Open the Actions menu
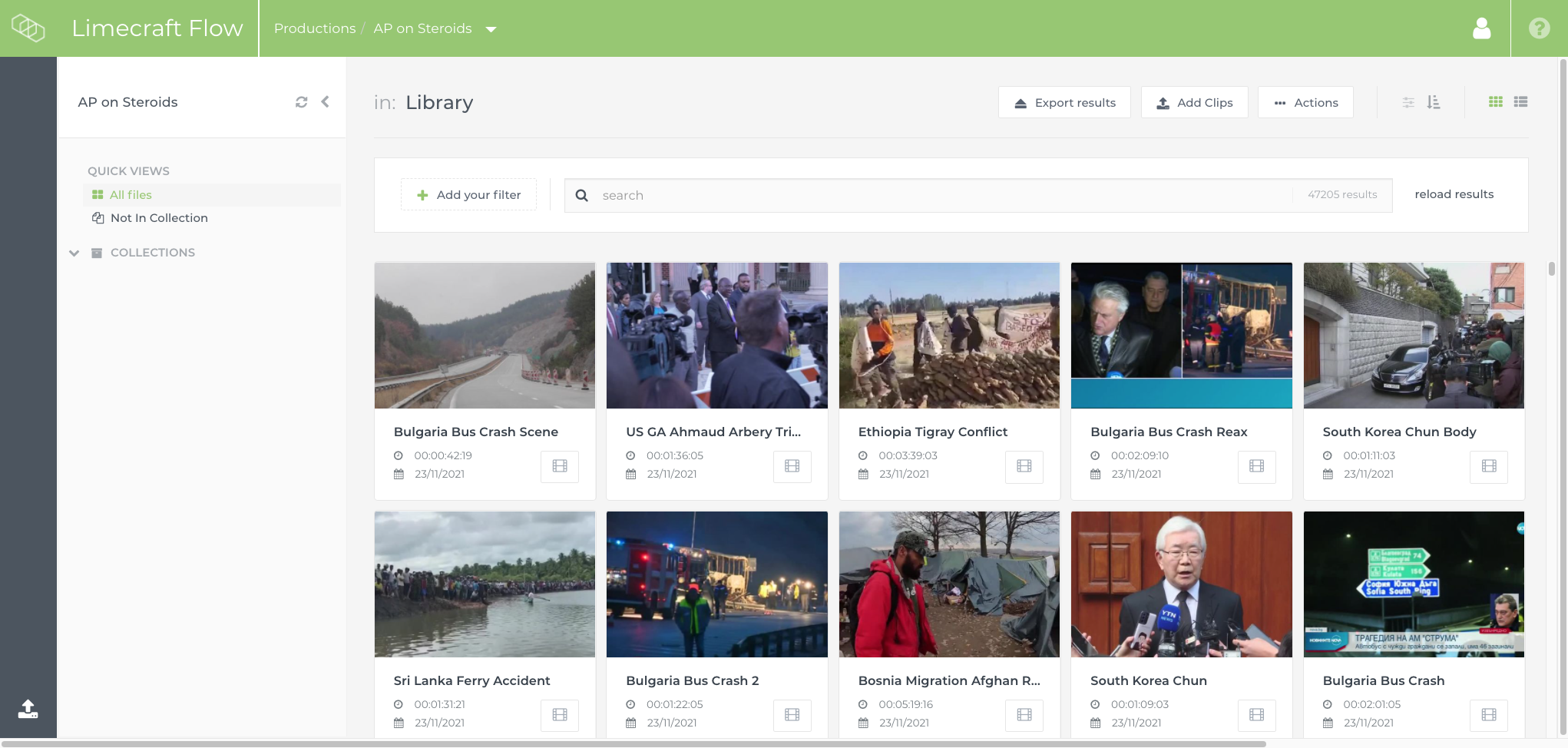 coord(1305,102)
